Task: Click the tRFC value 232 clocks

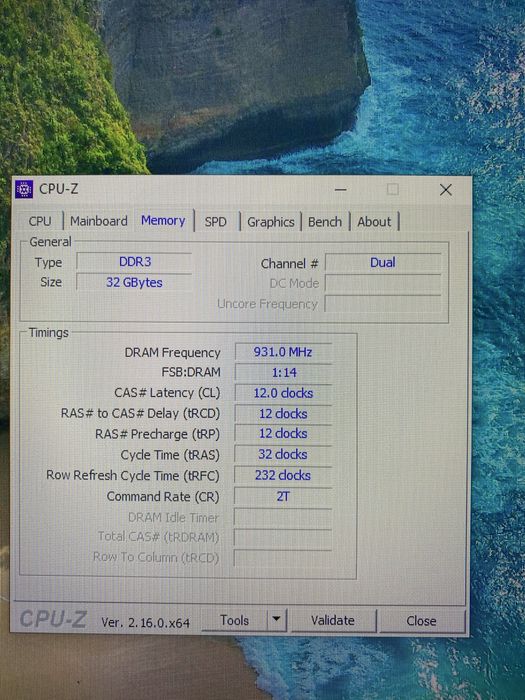Action: point(283,475)
